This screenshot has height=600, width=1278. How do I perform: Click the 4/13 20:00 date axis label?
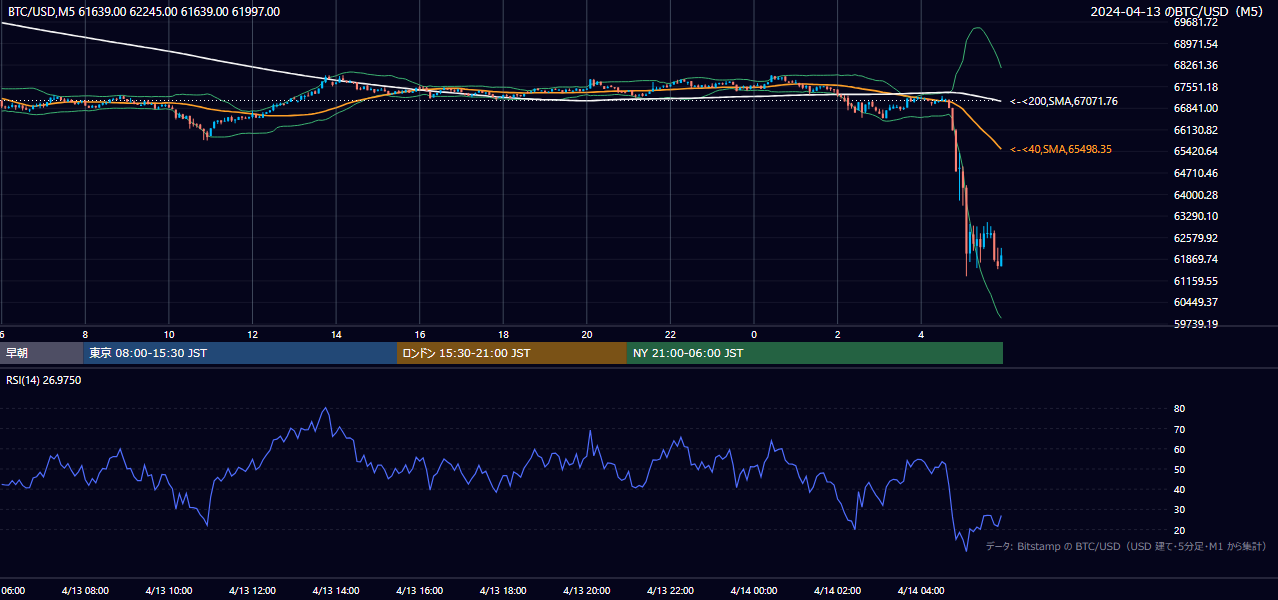click(x=587, y=591)
